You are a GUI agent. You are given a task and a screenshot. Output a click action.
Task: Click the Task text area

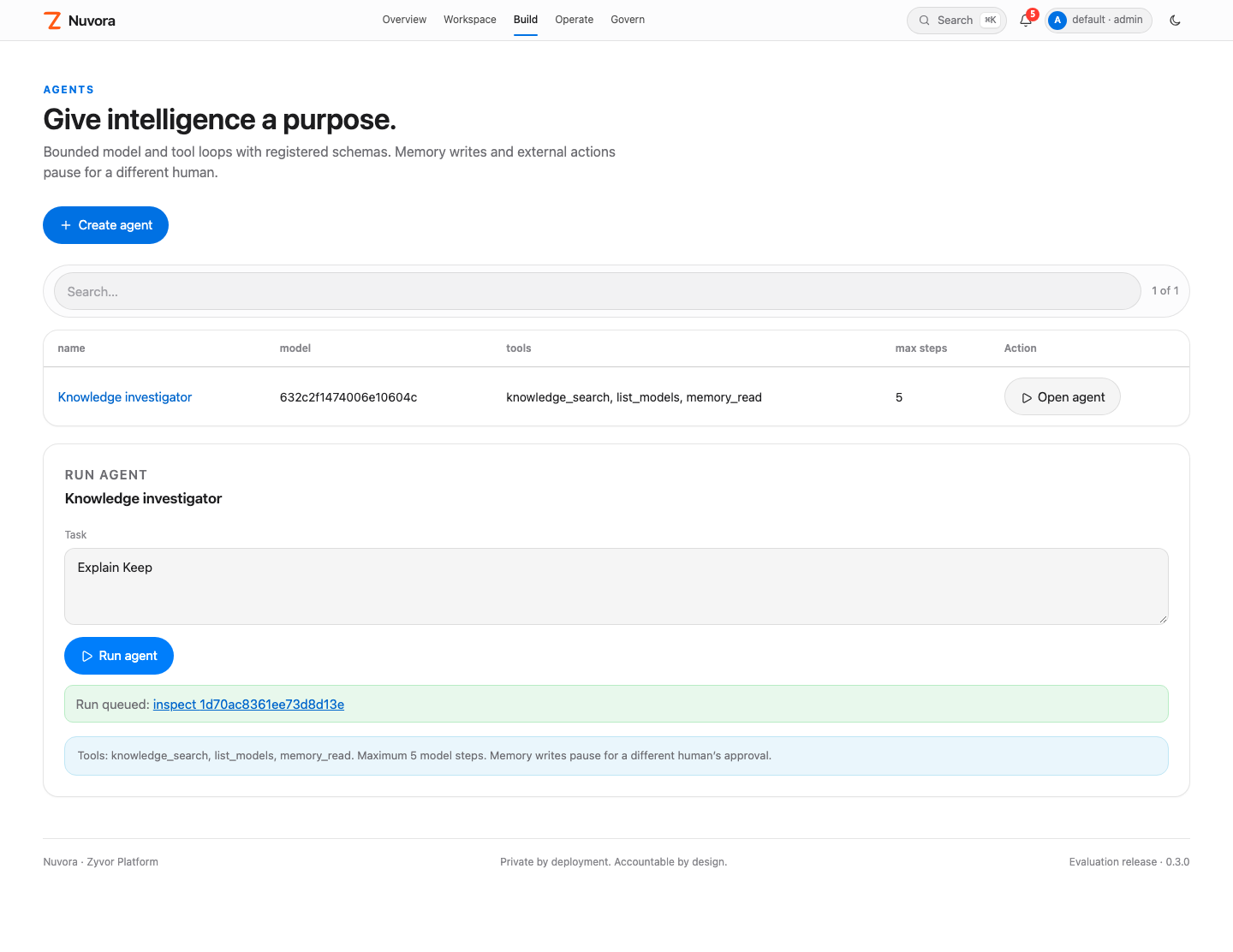[616, 586]
